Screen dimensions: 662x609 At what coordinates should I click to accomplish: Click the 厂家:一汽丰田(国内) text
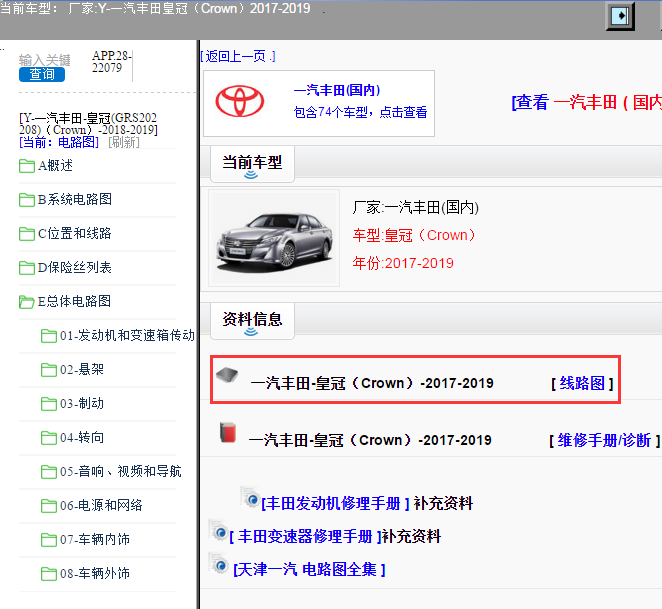click(x=415, y=207)
